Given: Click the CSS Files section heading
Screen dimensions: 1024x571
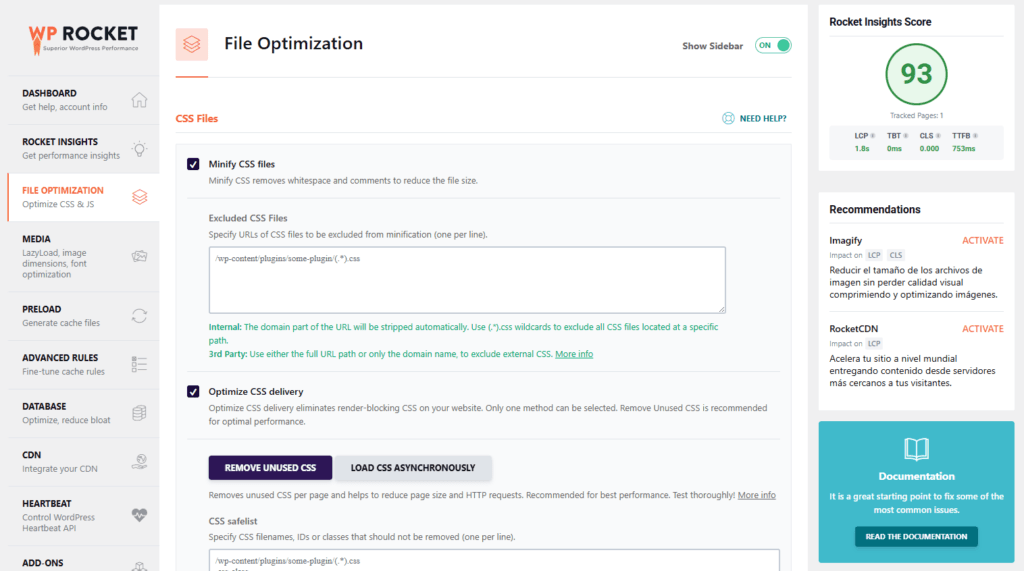Looking at the screenshot, I should 197,118.
